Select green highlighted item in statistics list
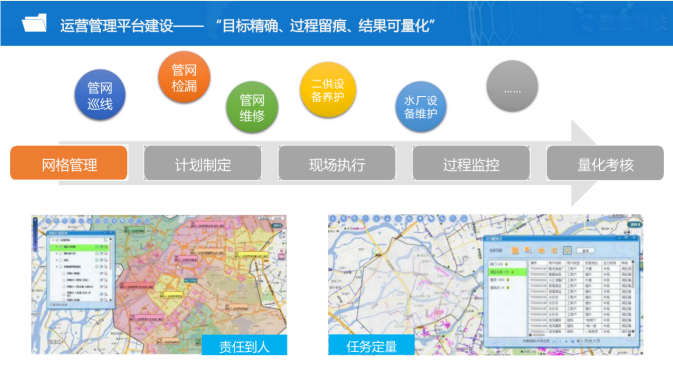Viewport: 673px width, 381px height. 508,272
